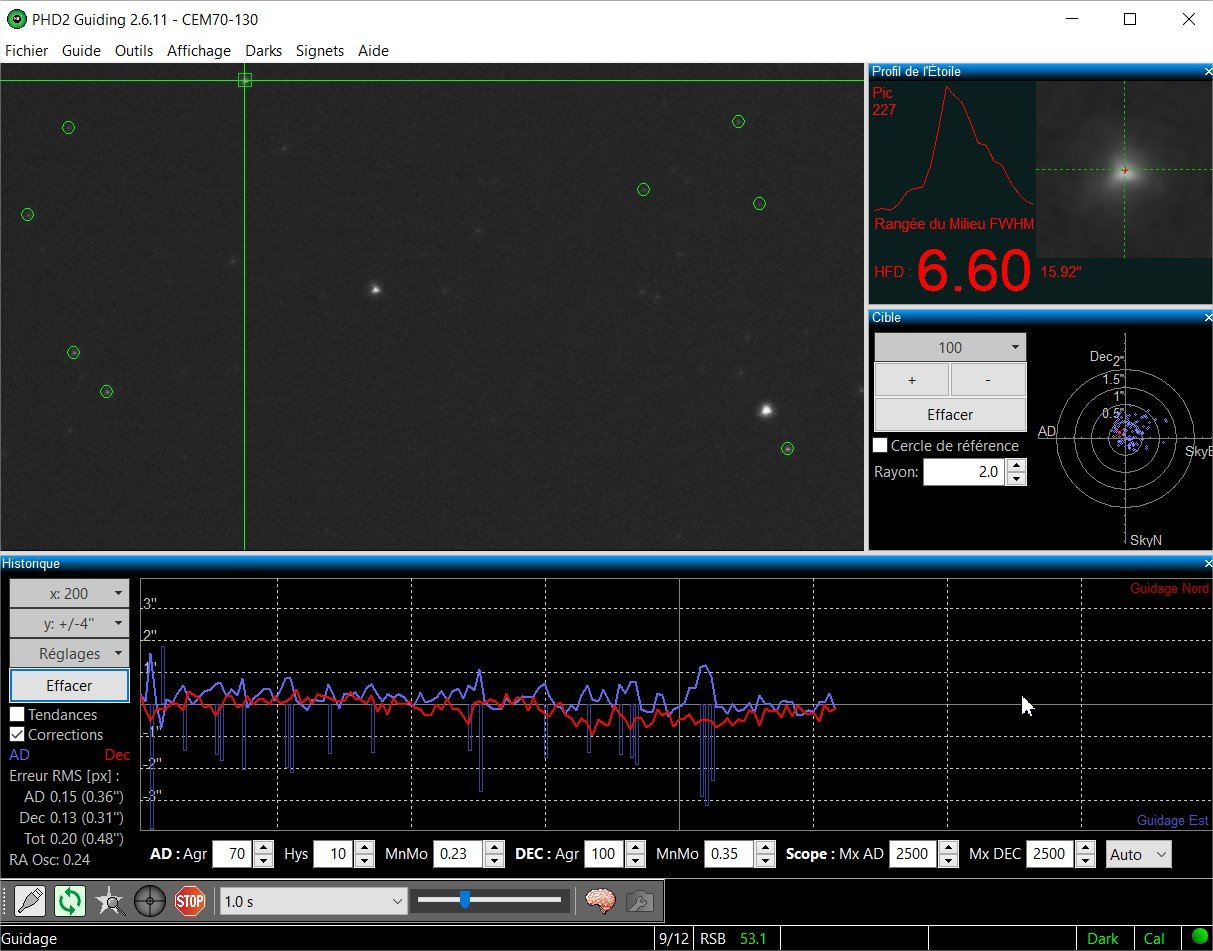The height and width of the screenshot is (951, 1213).
Task: Open advanced settings via the brain icon
Action: tap(599, 900)
